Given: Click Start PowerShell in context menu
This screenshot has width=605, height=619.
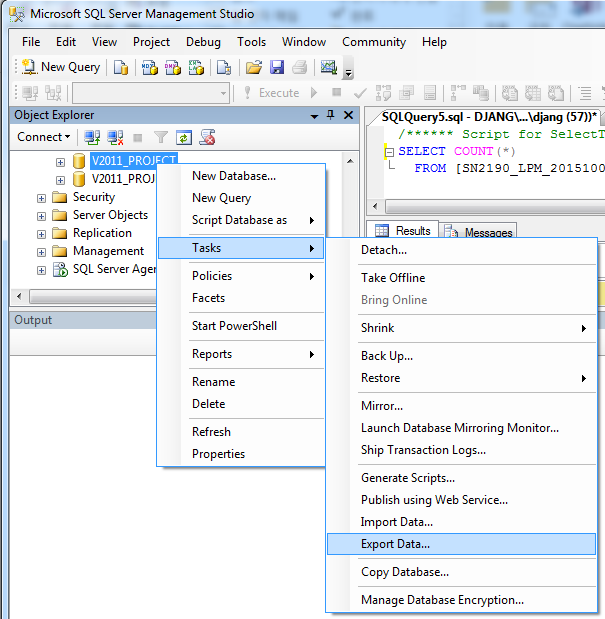Looking at the screenshot, I should pos(241,326).
